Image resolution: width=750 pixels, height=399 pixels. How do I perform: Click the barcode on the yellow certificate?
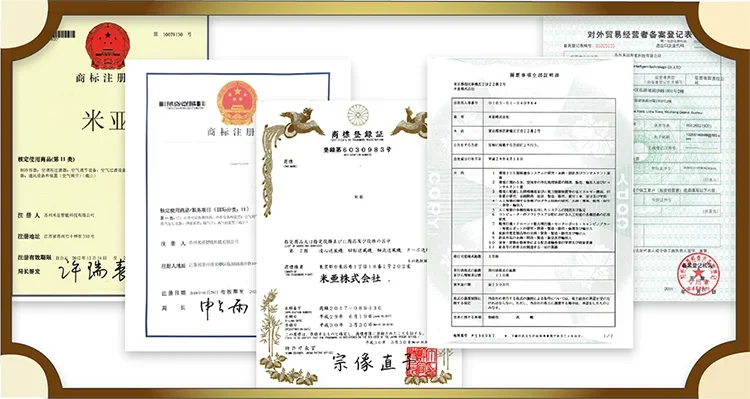tap(64, 34)
